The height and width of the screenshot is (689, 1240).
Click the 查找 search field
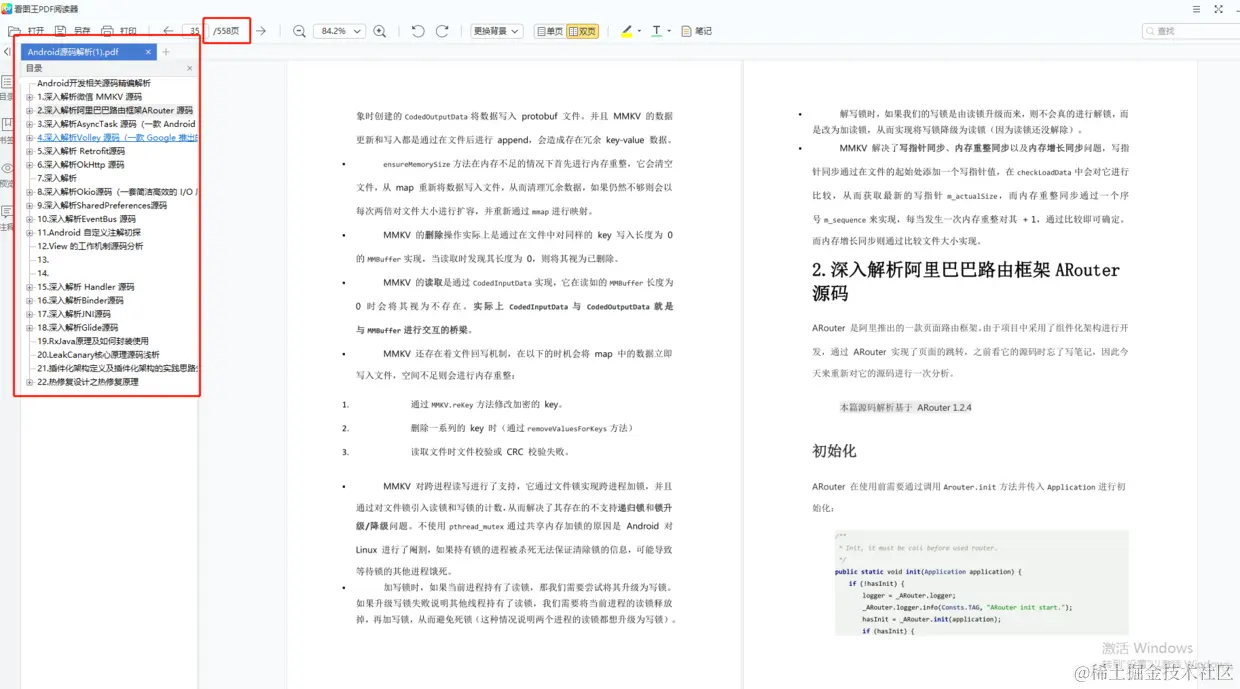1190,31
